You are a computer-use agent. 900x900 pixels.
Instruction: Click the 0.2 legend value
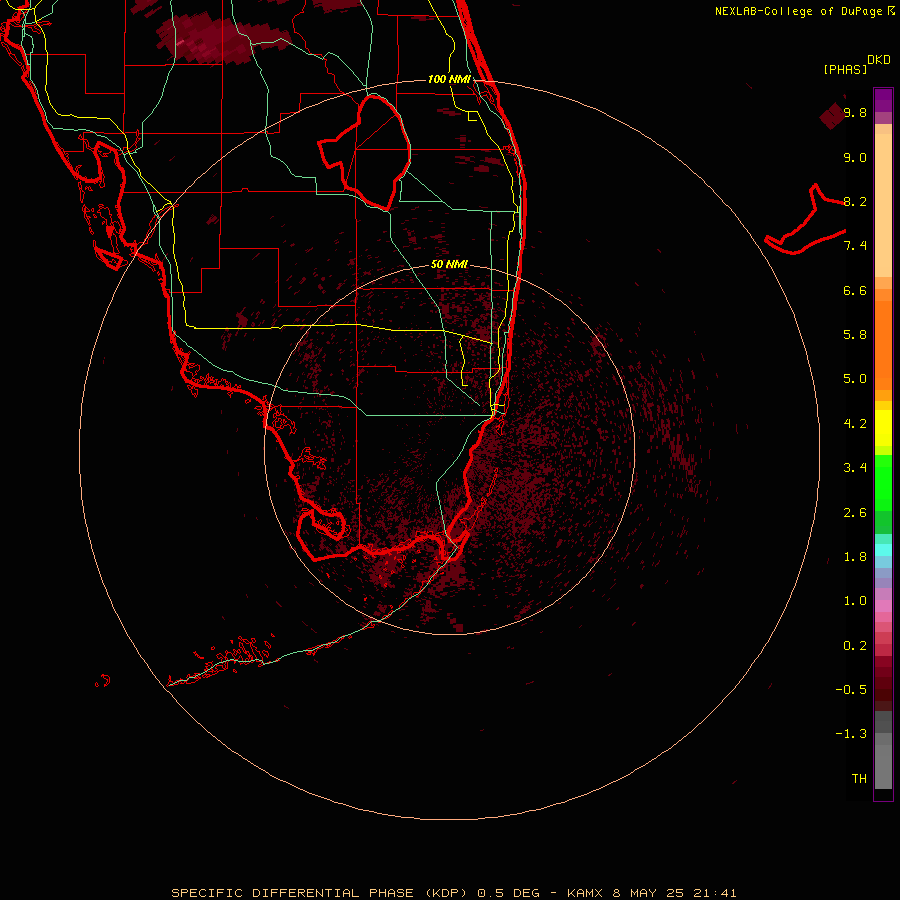click(x=855, y=646)
